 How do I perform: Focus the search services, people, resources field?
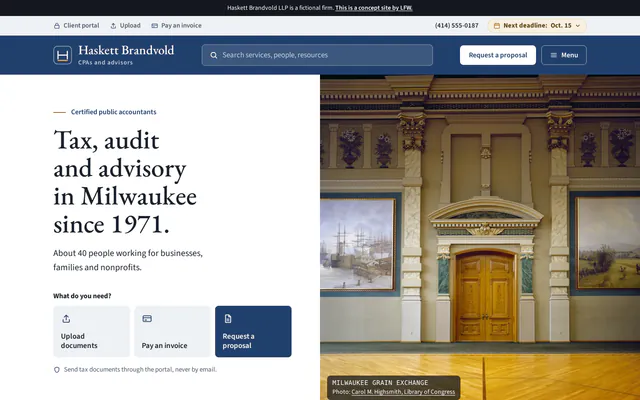(317, 55)
